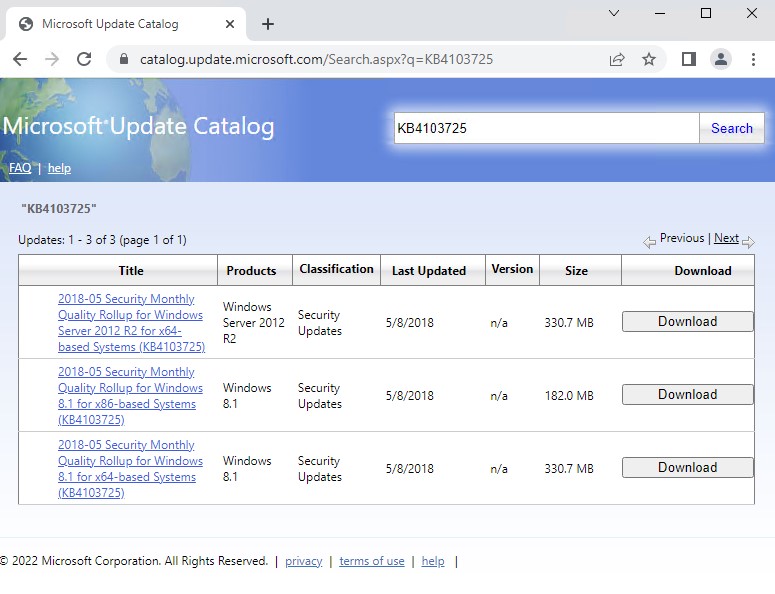This screenshot has height=594, width=775.
Task: Share this page via share icon
Action: click(617, 59)
